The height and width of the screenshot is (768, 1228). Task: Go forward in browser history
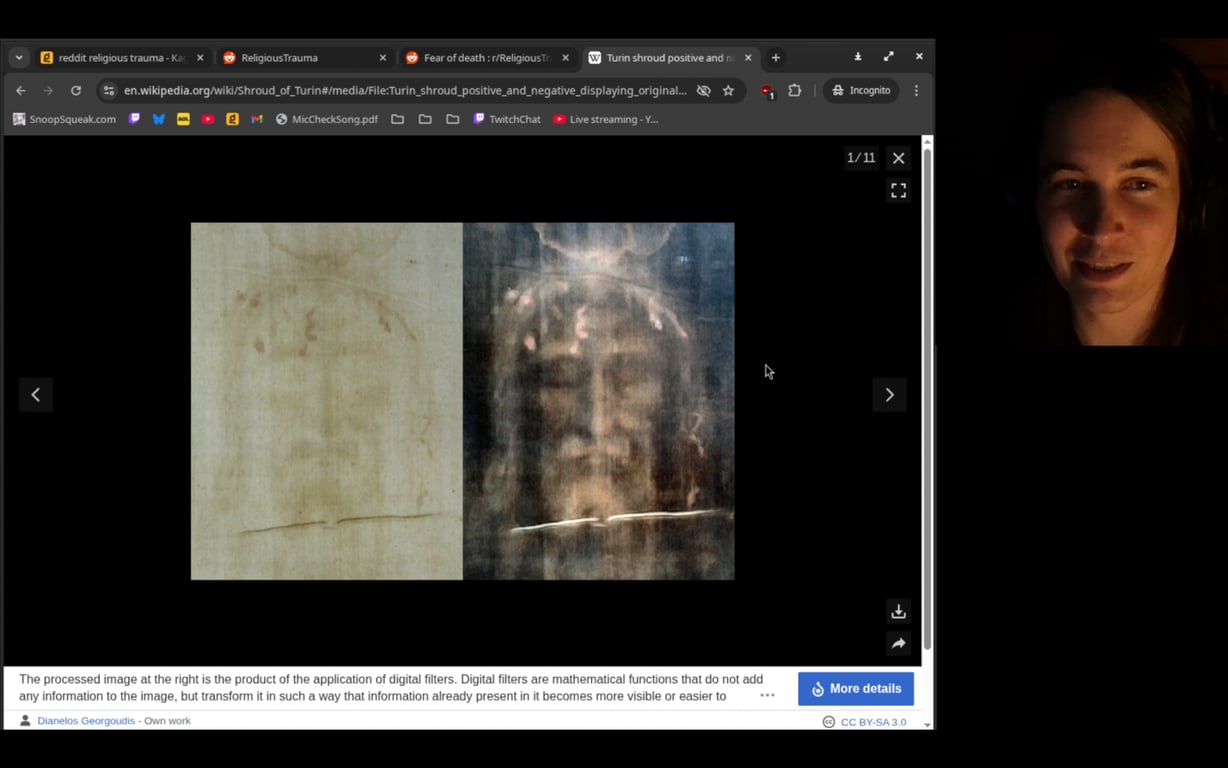click(x=48, y=90)
